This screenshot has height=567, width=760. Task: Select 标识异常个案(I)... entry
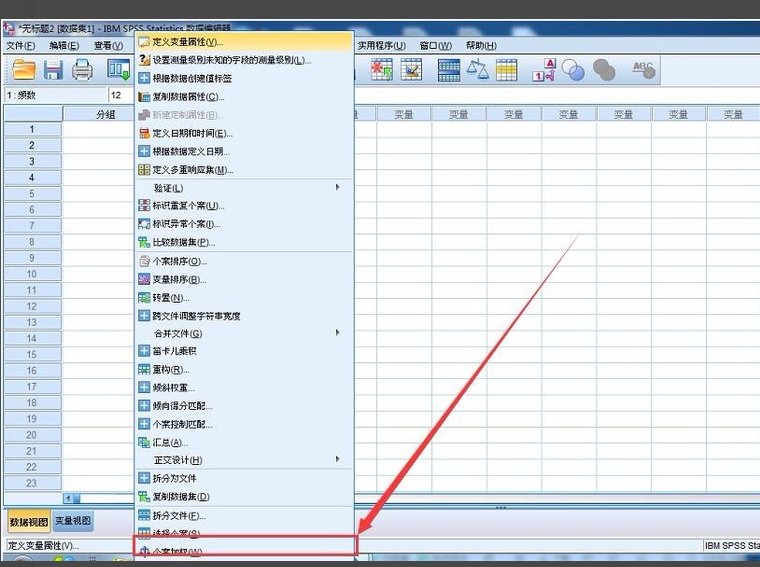point(244,224)
